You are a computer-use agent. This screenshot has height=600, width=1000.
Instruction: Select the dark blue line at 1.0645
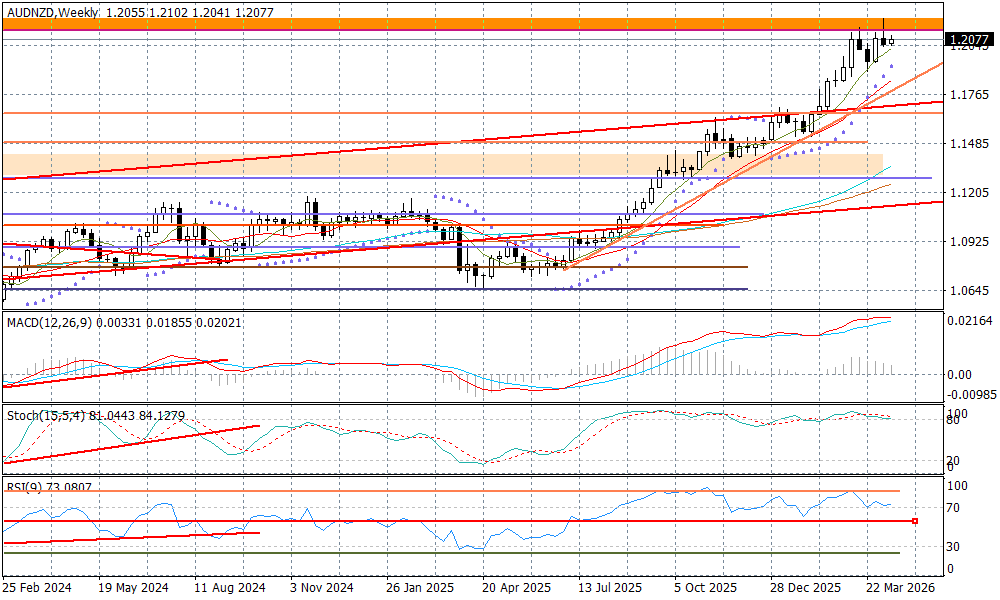(400, 289)
